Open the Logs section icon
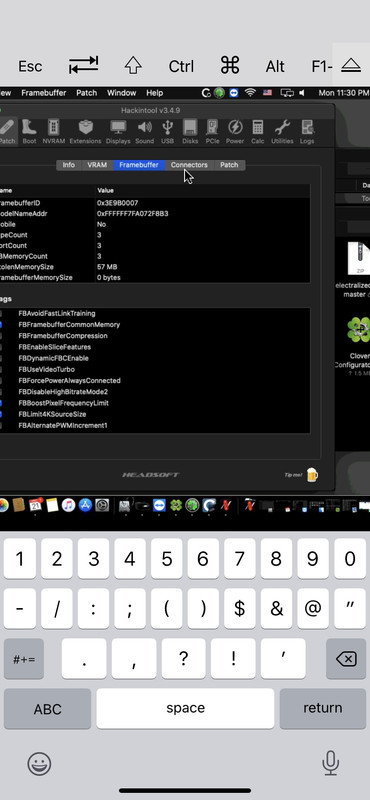Image resolution: width=370 pixels, height=800 pixels. (x=307, y=132)
